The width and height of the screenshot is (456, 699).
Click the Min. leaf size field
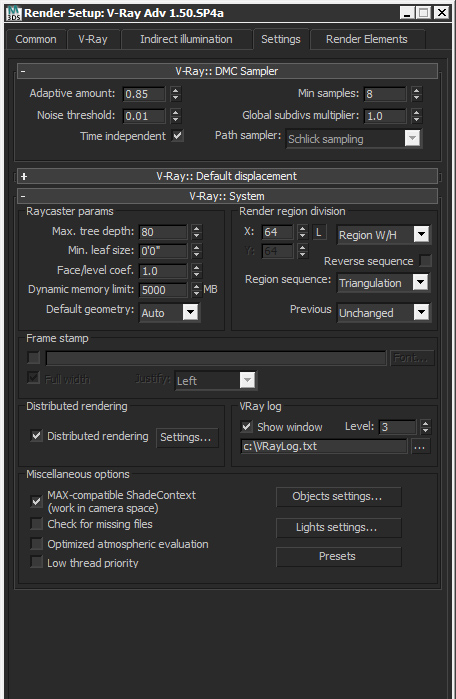tap(163, 251)
